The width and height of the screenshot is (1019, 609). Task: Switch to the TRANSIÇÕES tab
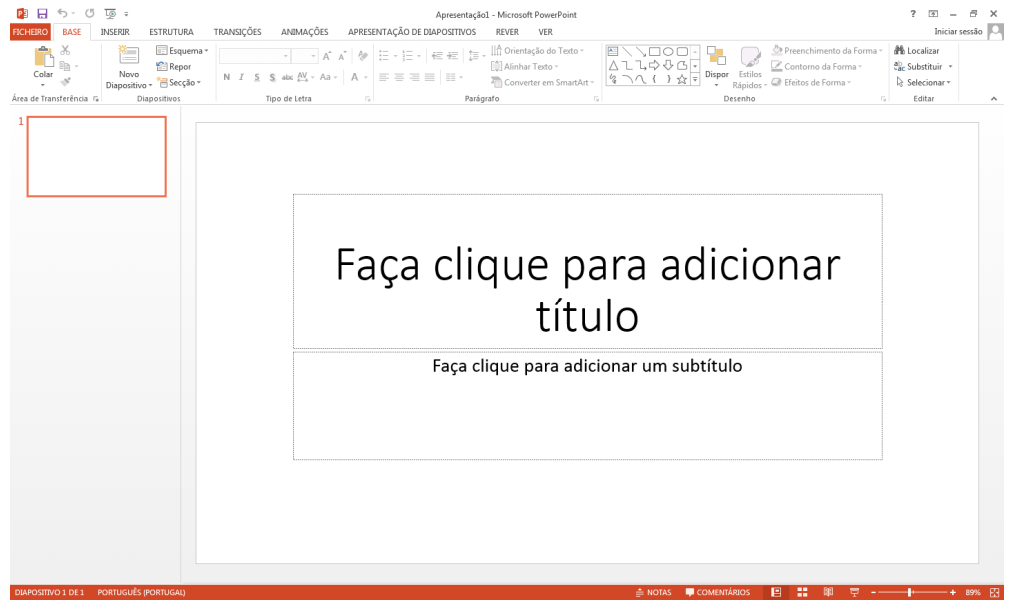(237, 31)
